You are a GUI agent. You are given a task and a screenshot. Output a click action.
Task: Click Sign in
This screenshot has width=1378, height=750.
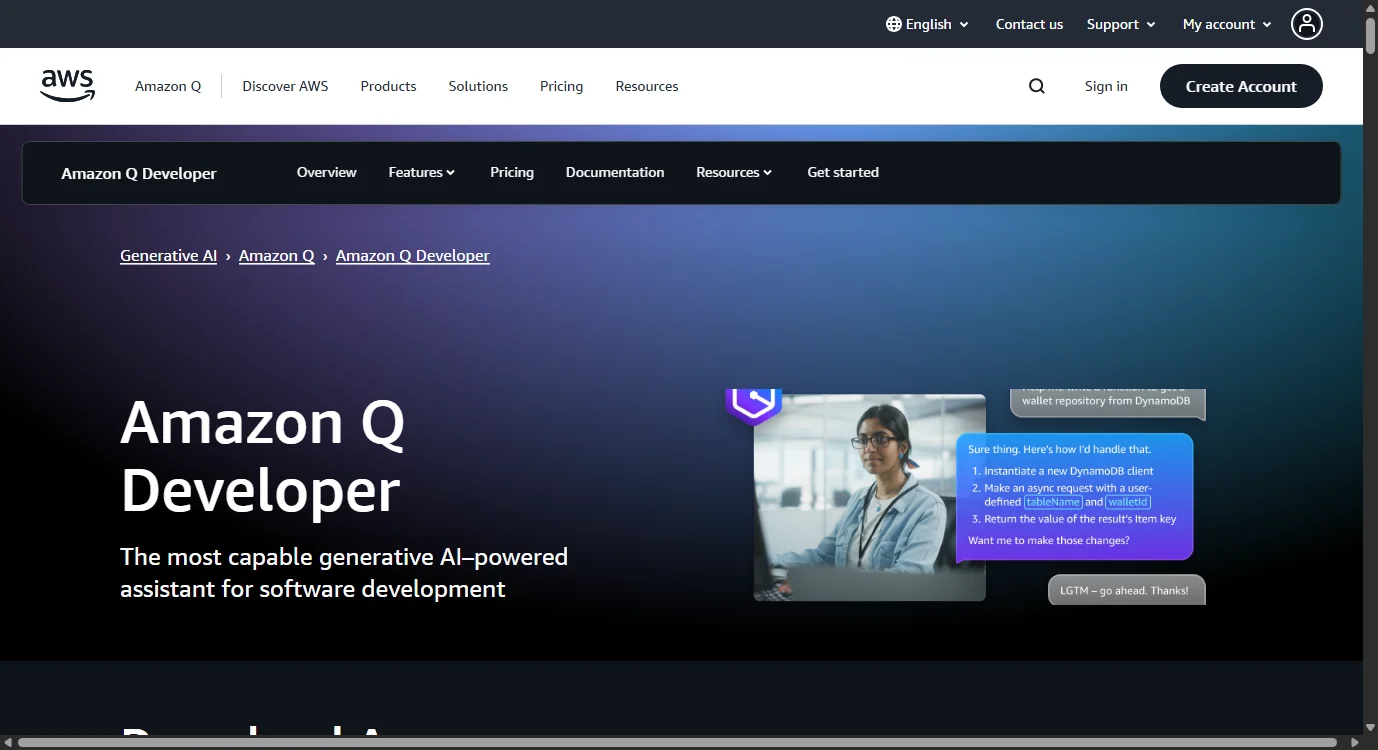coord(1105,86)
